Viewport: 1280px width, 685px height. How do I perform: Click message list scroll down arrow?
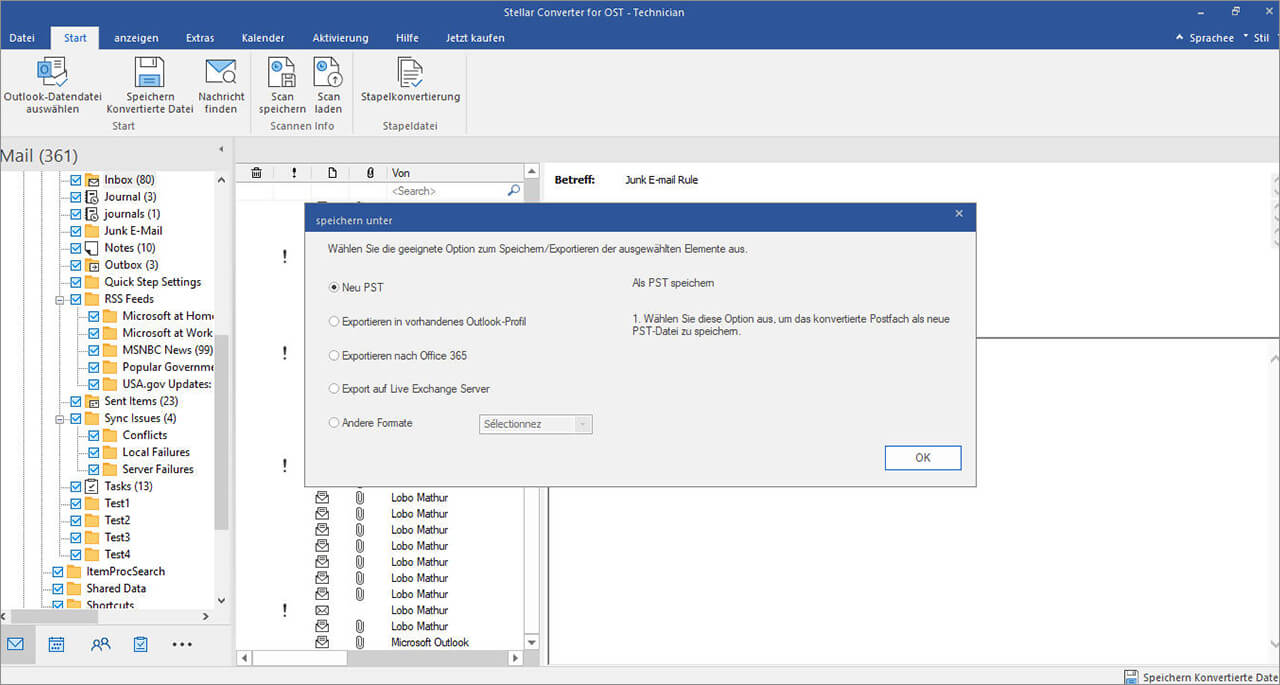(531, 643)
